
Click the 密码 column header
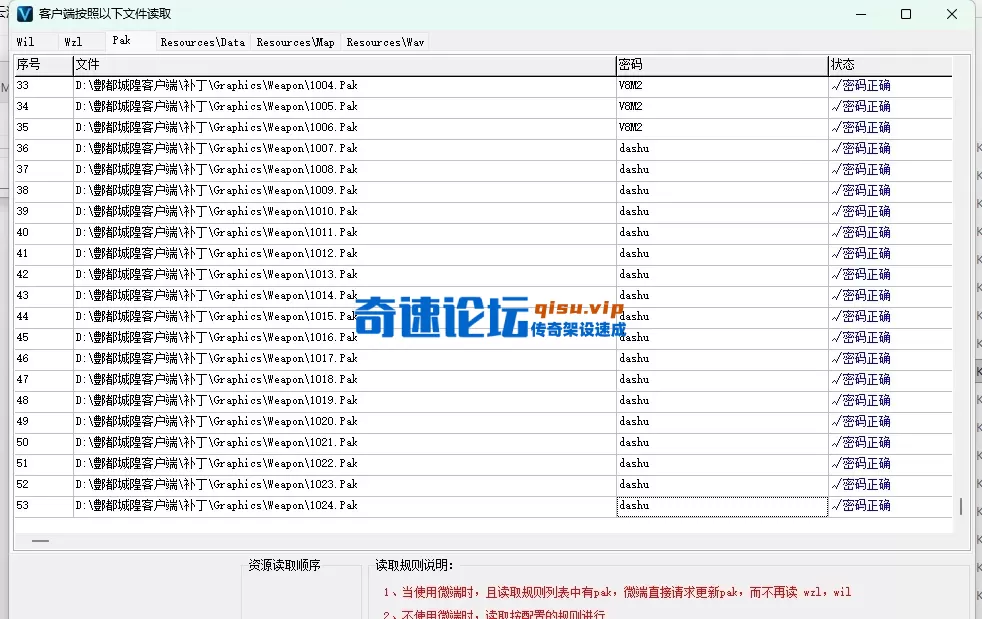click(x=722, y=65)
